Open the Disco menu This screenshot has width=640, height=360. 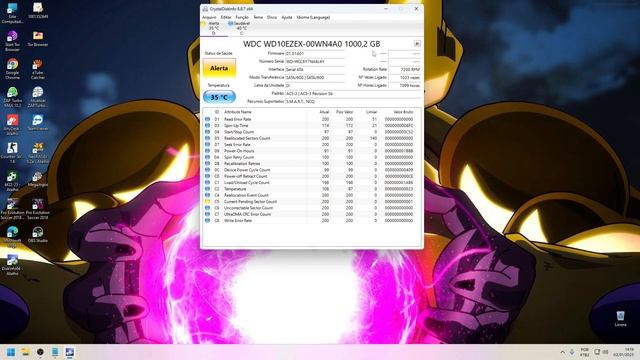tap(272, 18)
